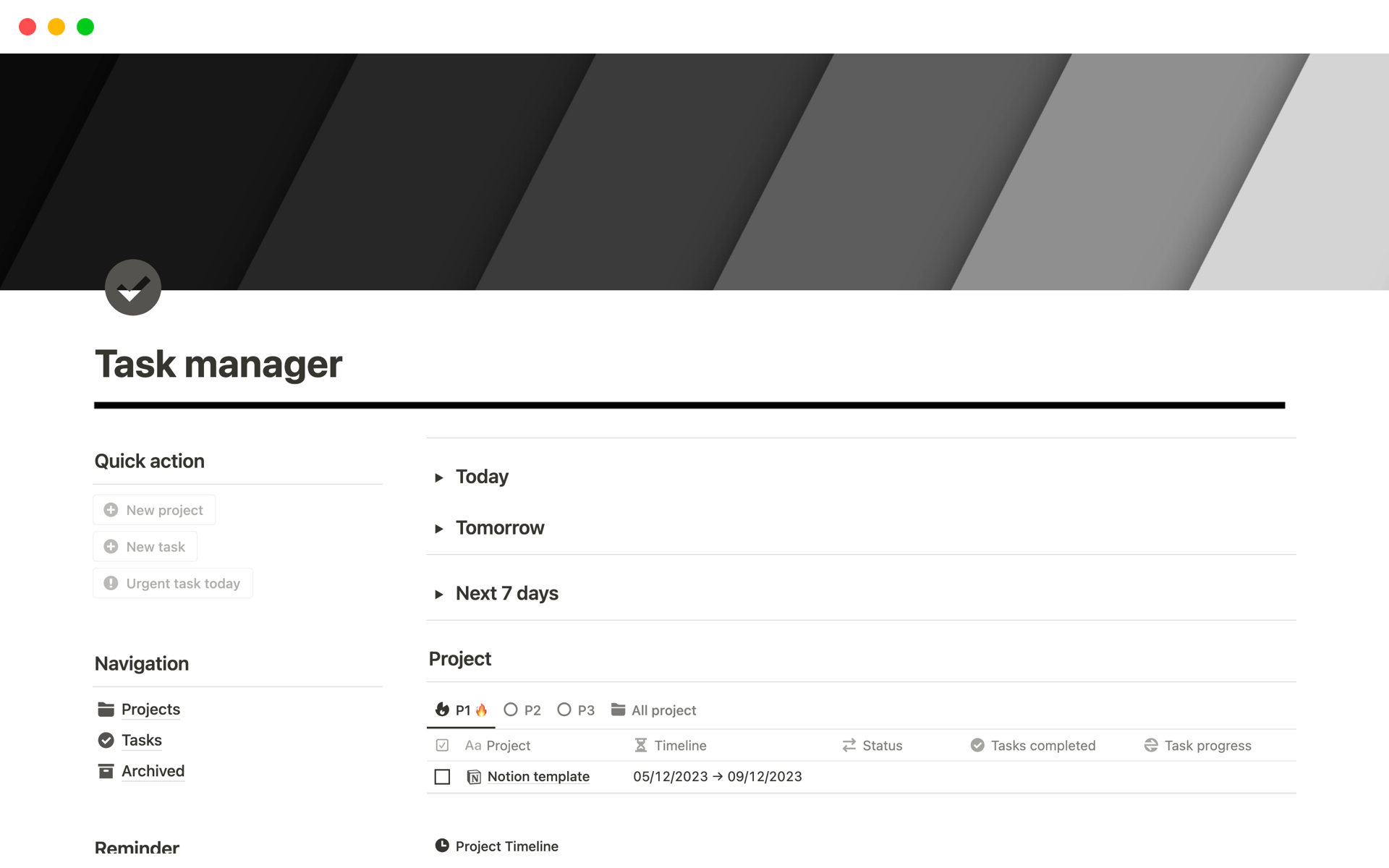Screen dimensions: 1389x868
Task: Open the Archived navigation section
Action: pos(152,770)
